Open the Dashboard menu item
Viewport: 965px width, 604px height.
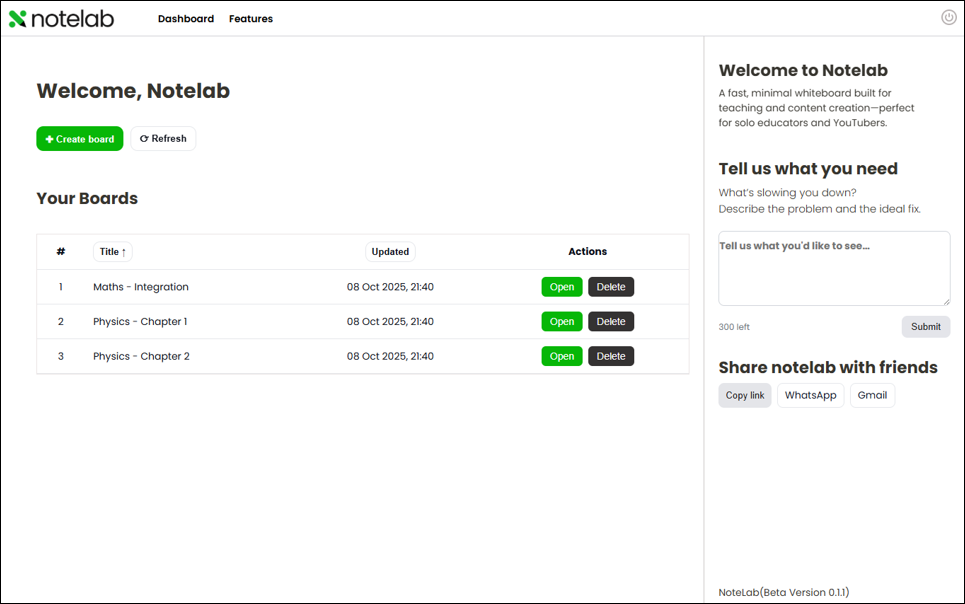186,19
